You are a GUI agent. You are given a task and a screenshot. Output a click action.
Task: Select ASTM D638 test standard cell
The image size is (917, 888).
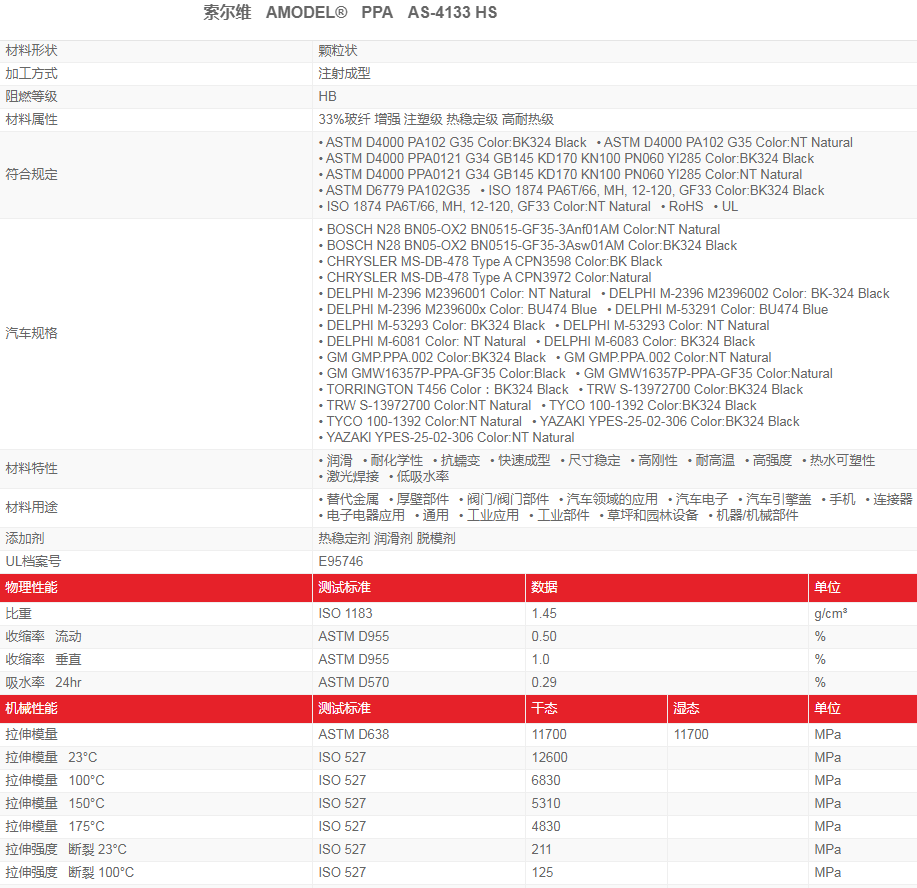353,735
